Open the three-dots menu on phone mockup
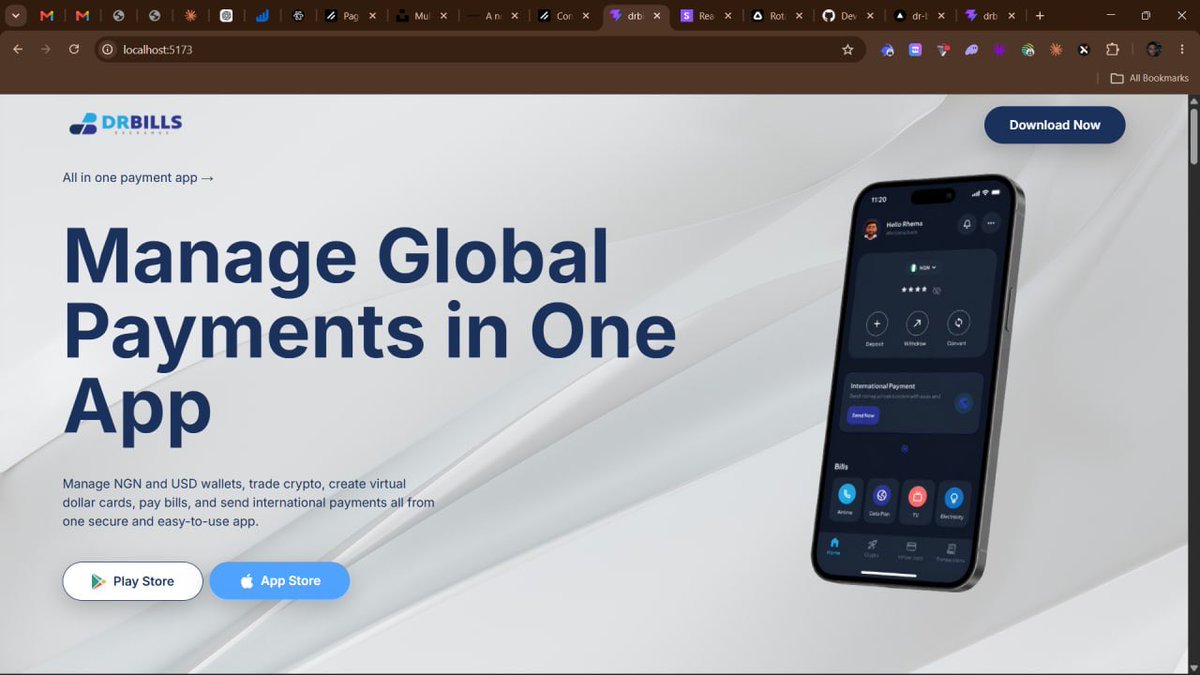1200x675 pixels. (x=992, y=223)
